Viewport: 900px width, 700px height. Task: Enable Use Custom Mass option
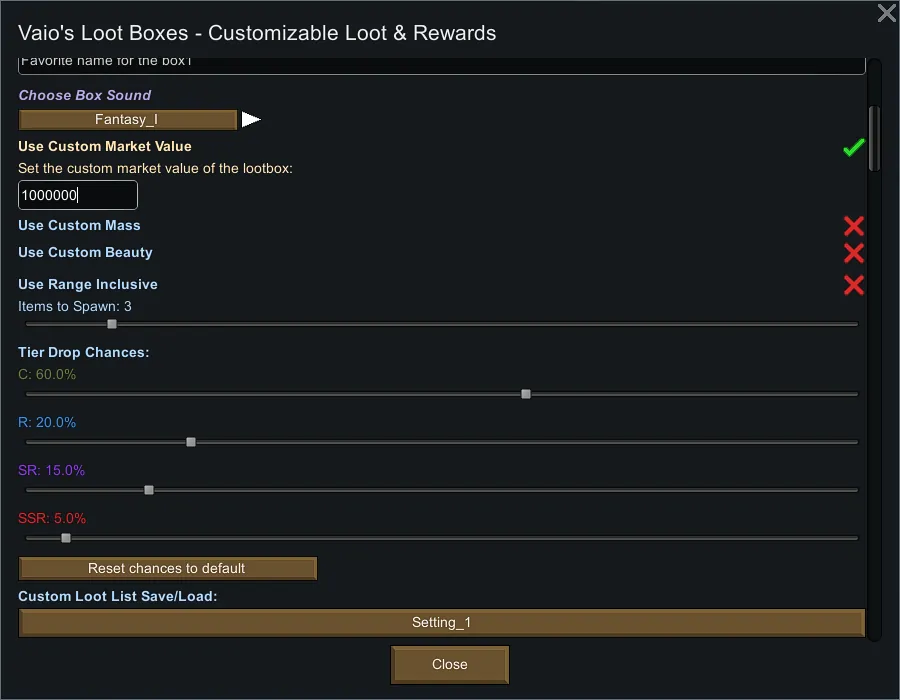pos(853,226)
